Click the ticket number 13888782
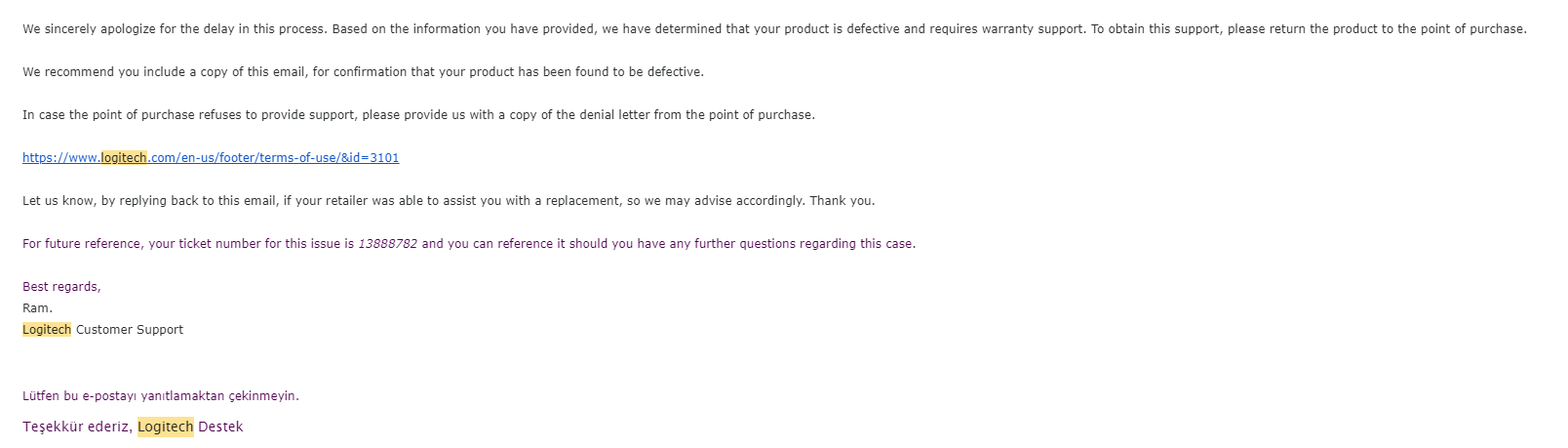Image resolution: width=1568 pixels, height=448 pixels. 387,244
